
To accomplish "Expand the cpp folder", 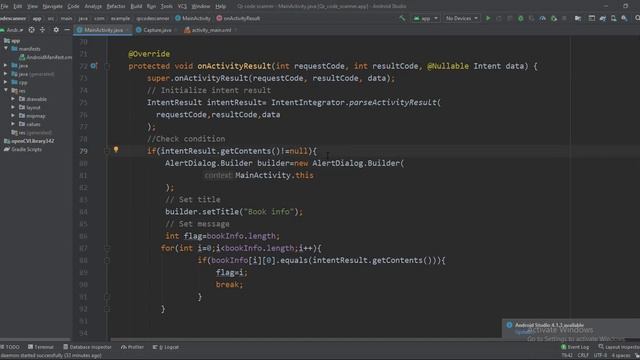I will click(6, 82).
